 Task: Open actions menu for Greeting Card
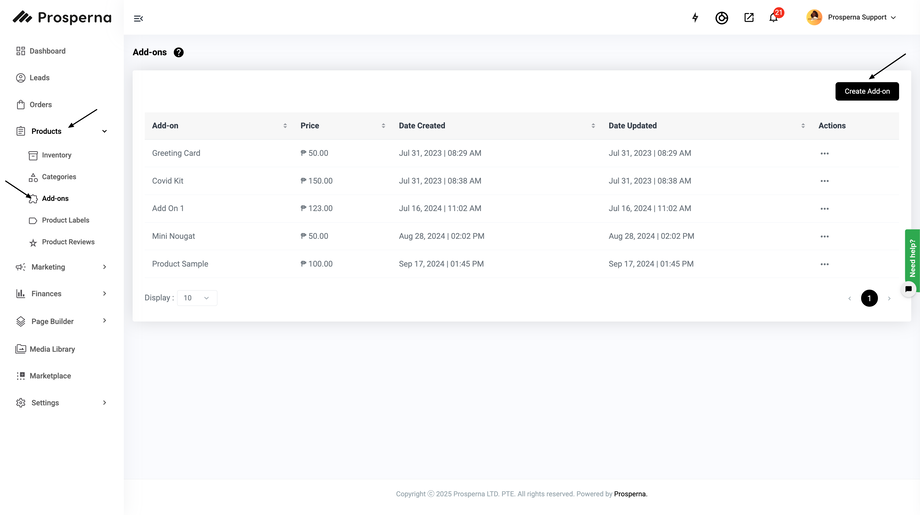[824, 154]
